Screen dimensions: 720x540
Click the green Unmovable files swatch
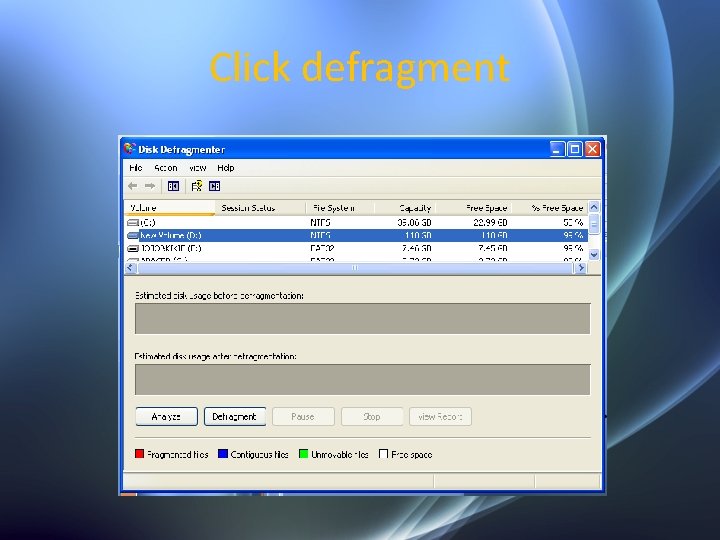[x=303, y=454]
